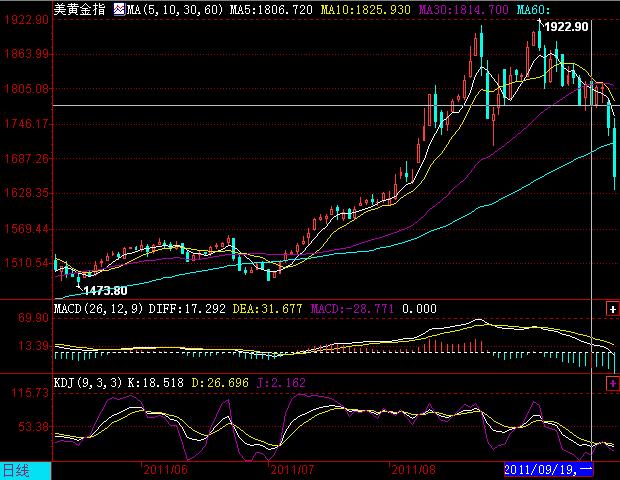Click the D:26.696 value
This screenshot has width=620, height=480.
pos(220,382)
